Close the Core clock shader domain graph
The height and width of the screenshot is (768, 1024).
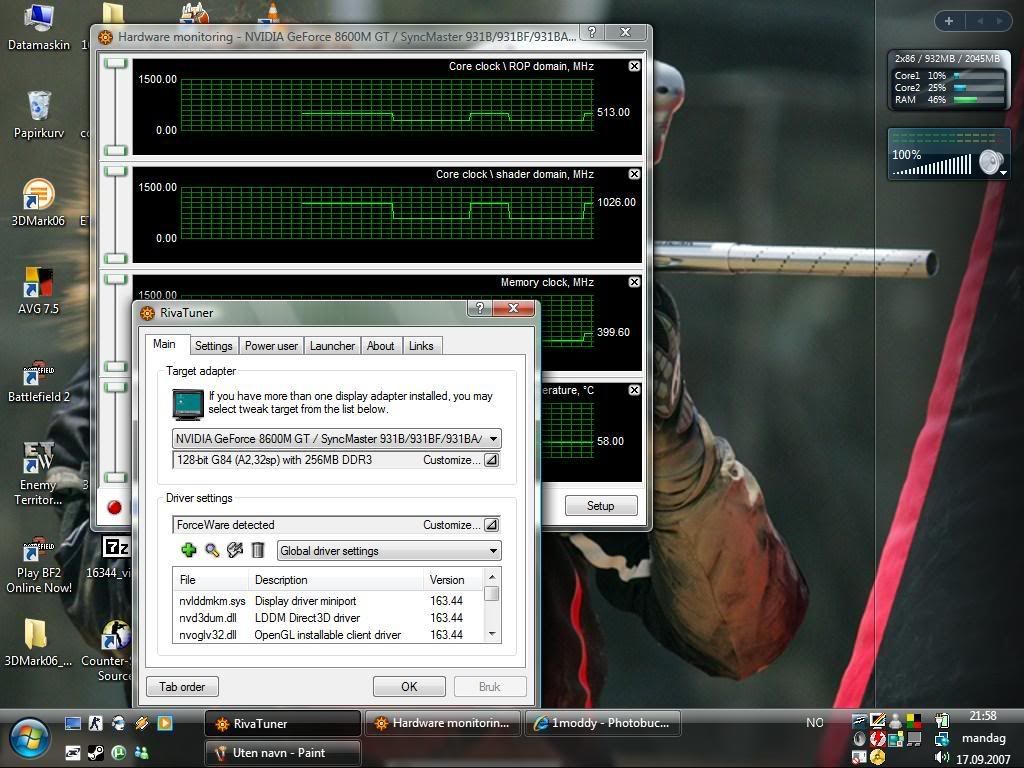(x=634, y=174)
